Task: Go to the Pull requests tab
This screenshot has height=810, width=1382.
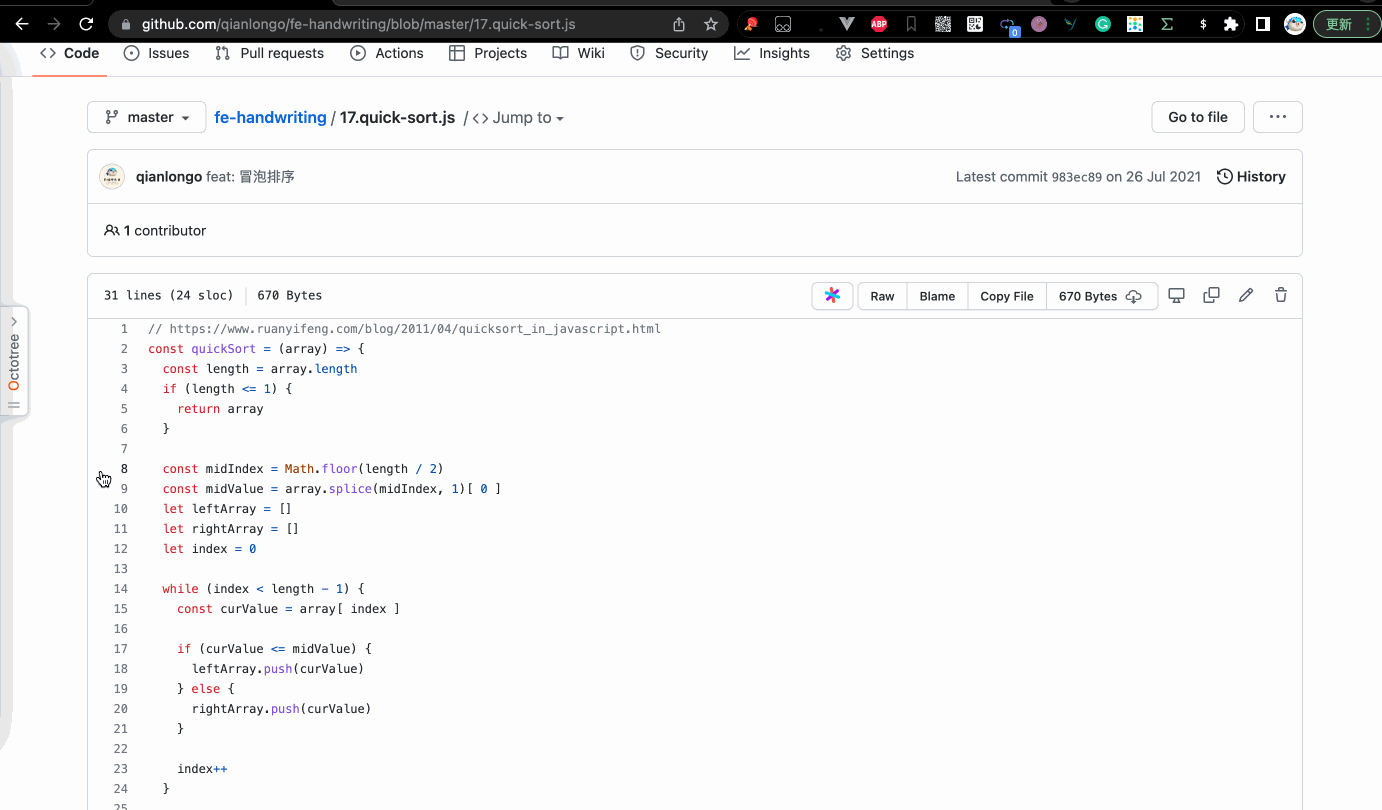Action: (270, 53)
